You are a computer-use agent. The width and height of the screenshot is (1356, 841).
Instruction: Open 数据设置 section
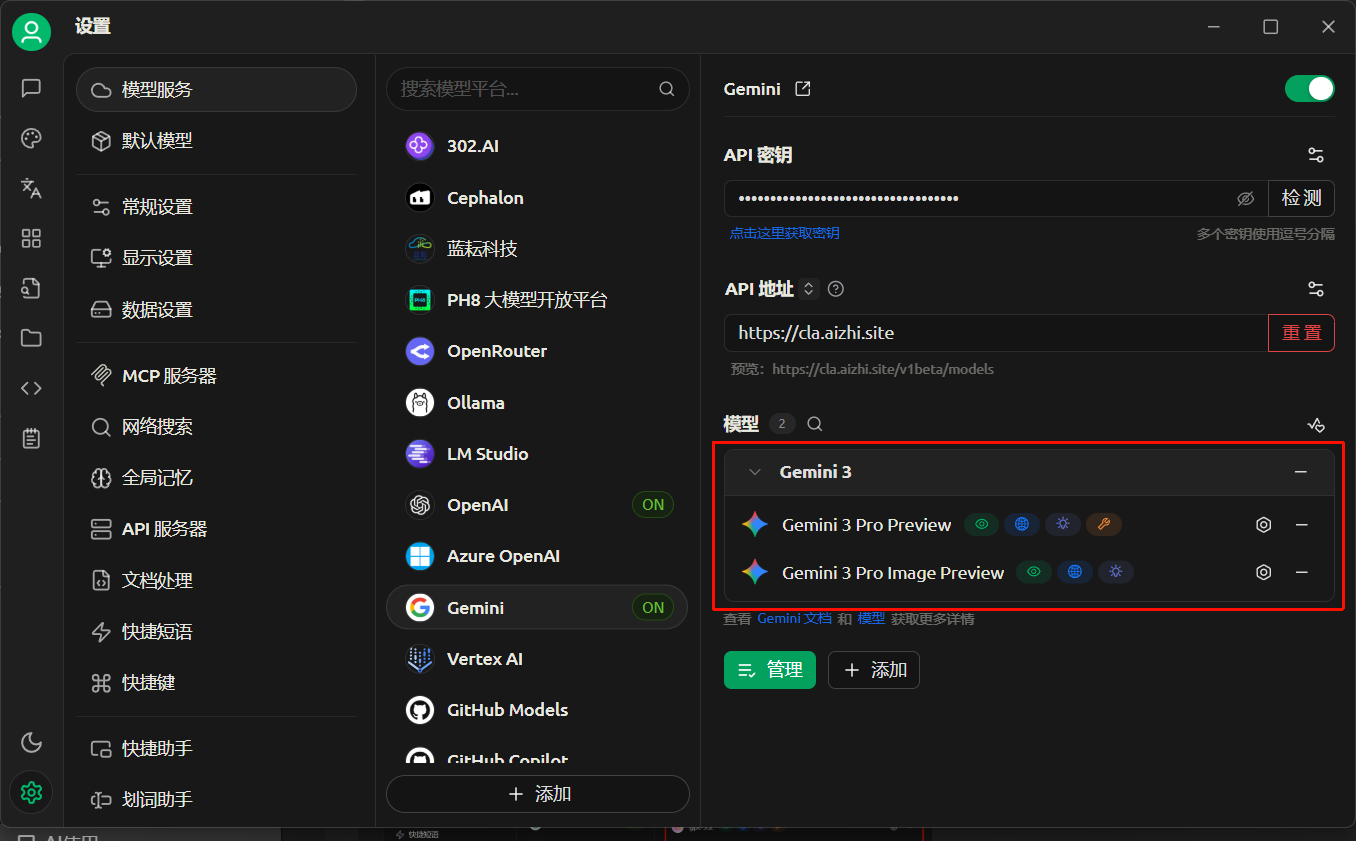pyautogui.click(x=216, y=310)
